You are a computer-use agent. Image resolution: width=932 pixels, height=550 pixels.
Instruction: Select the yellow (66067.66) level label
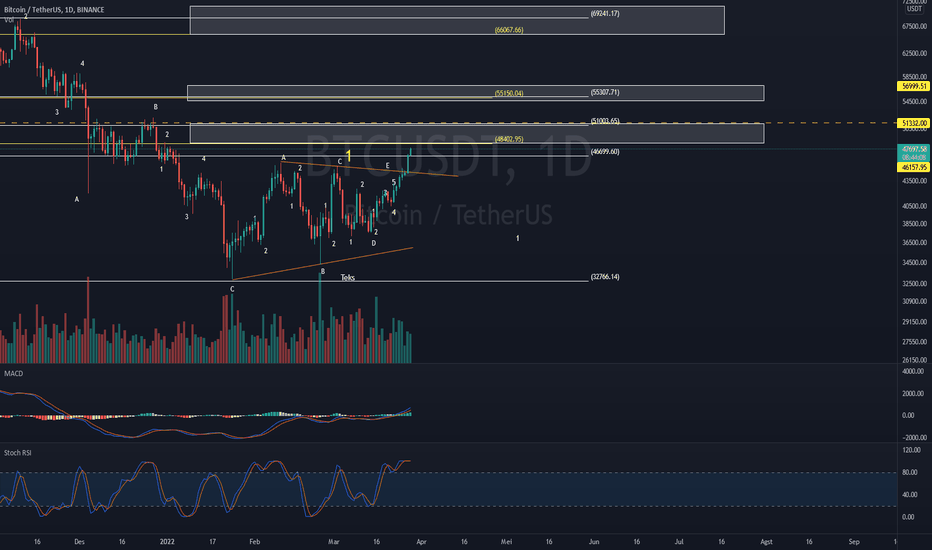pyautogui.click(x=509, y=30)
